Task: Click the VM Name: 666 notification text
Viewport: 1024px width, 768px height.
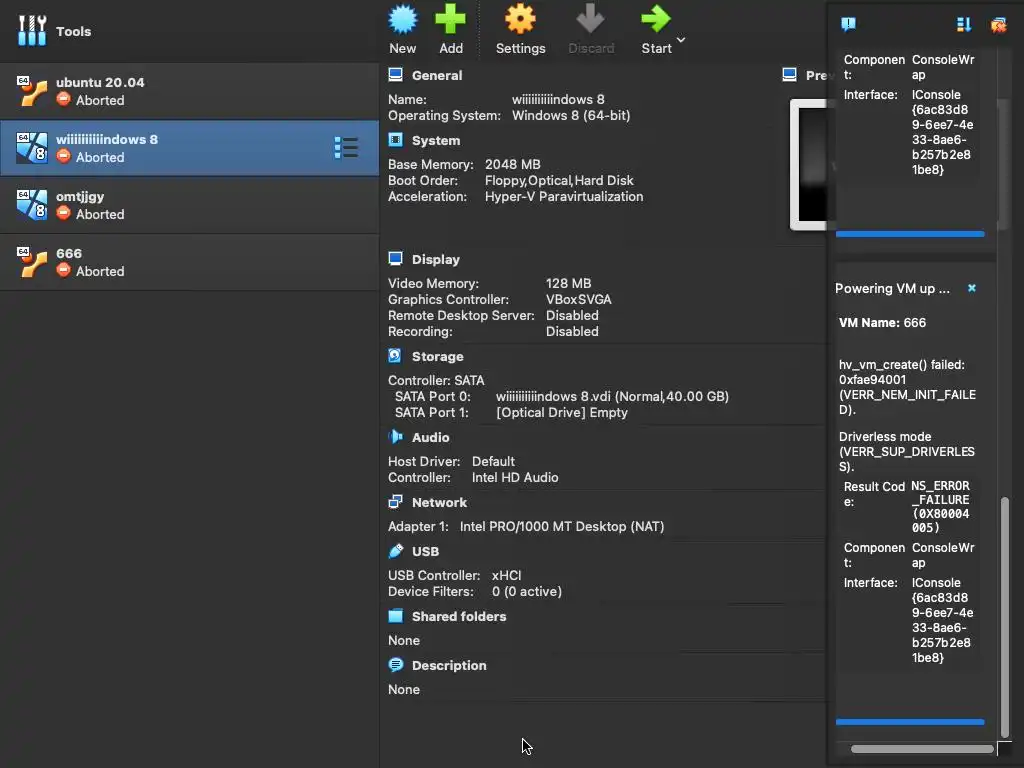Action: pyautogui.click(x=882, y=323)
